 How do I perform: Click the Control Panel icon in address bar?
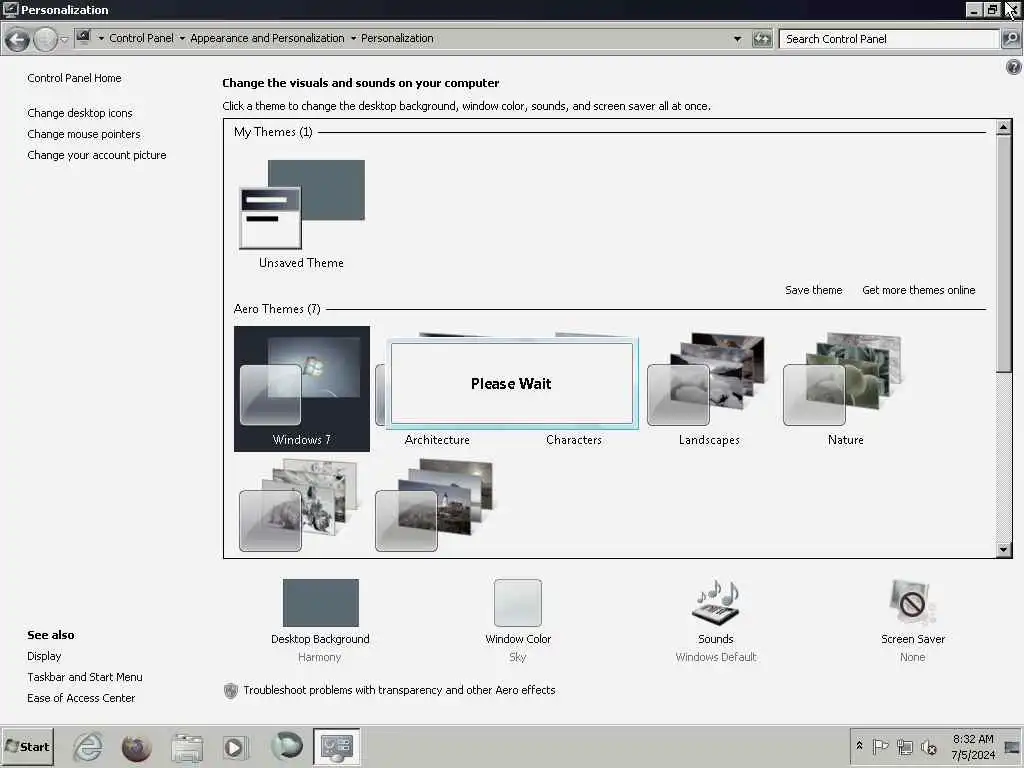click(x=83, y=38)
